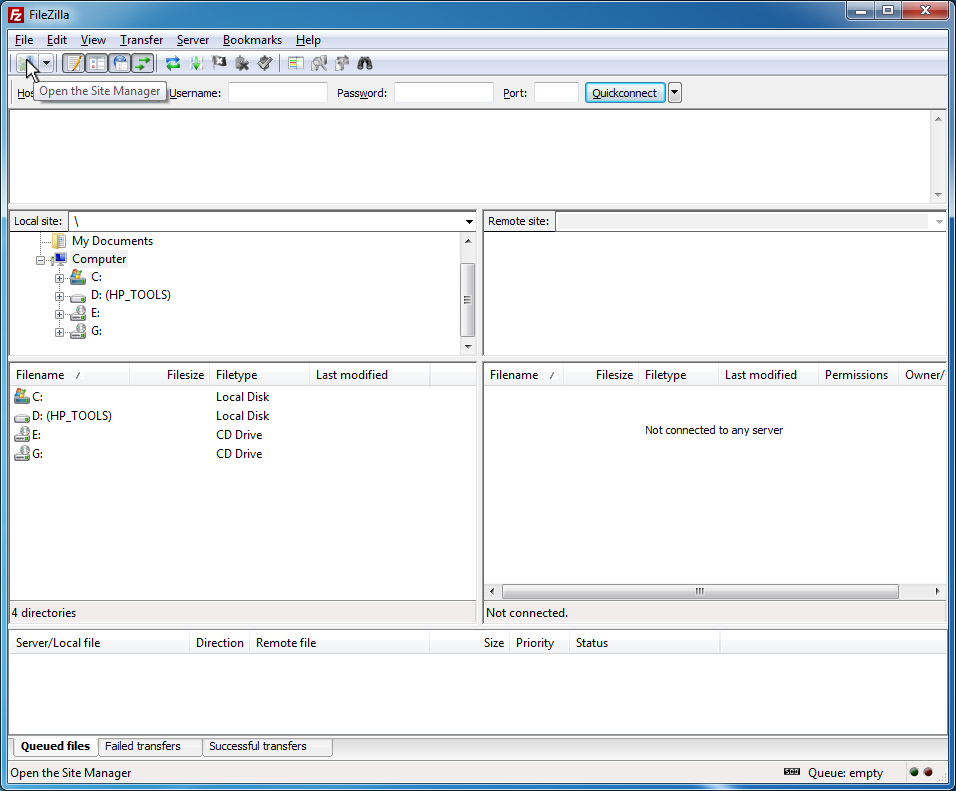Image resolution: width=956 pixels, height=791 pixels.
Task: Open the Bookmarks menu
Action: [252, 40]
